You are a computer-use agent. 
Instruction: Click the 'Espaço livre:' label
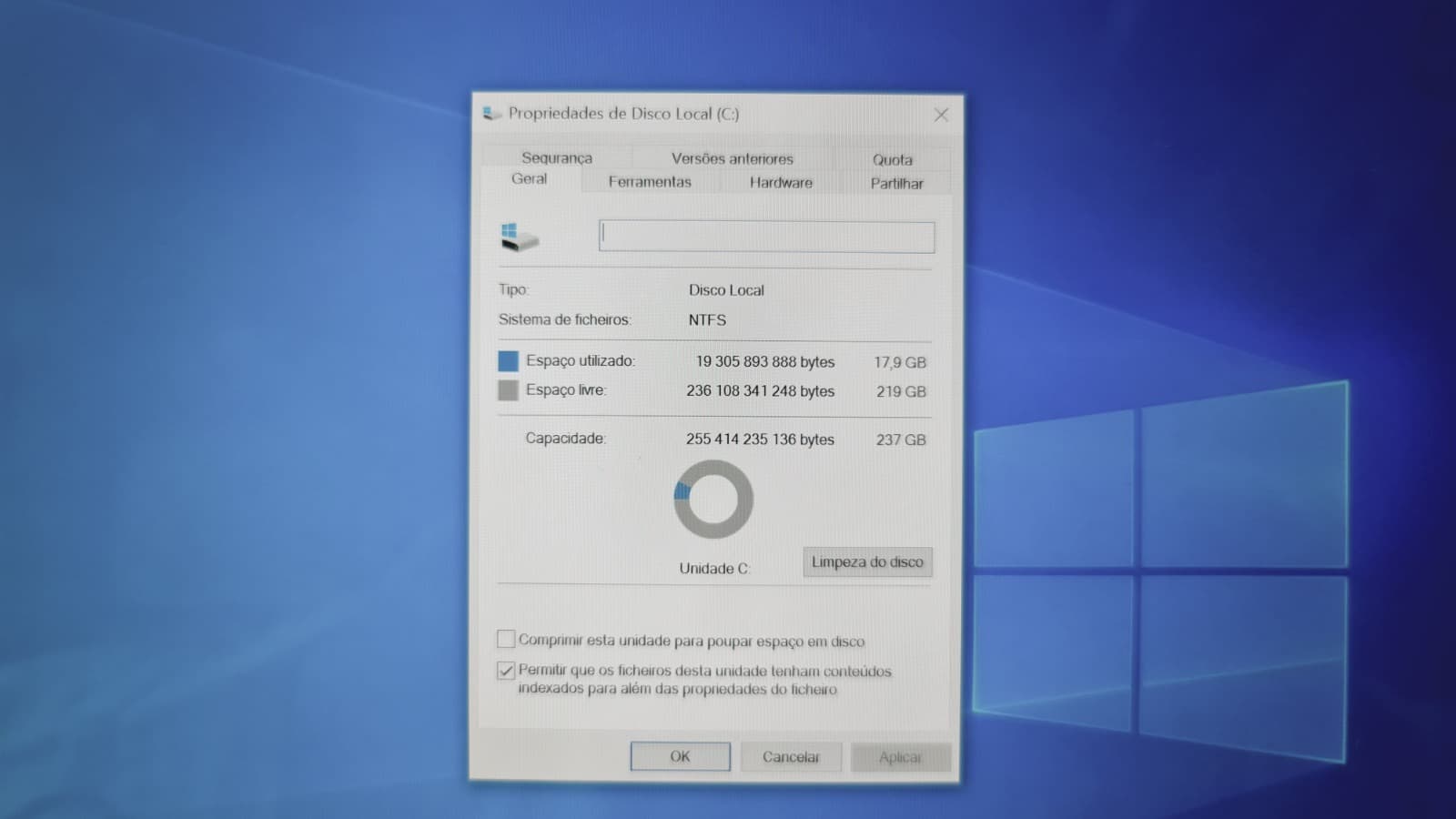point(565,389)
